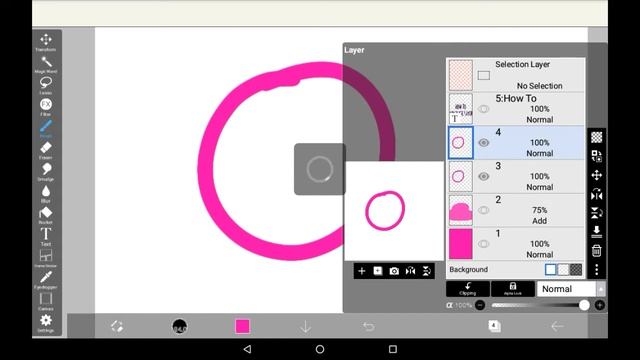640x360 pixels.
Task: Open the Canvas tool
Action: [x=46, y=302]
